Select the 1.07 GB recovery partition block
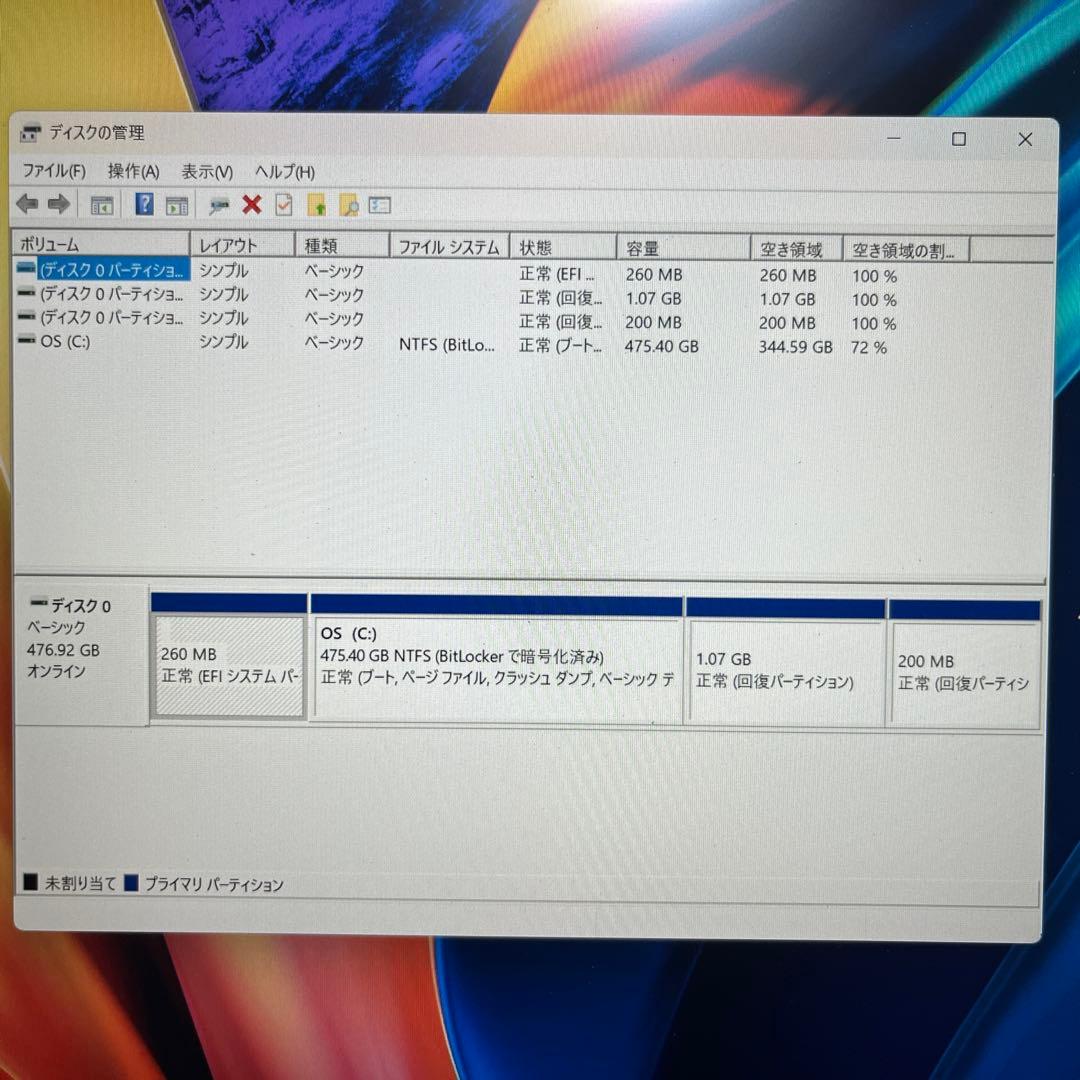 (786, 667)
